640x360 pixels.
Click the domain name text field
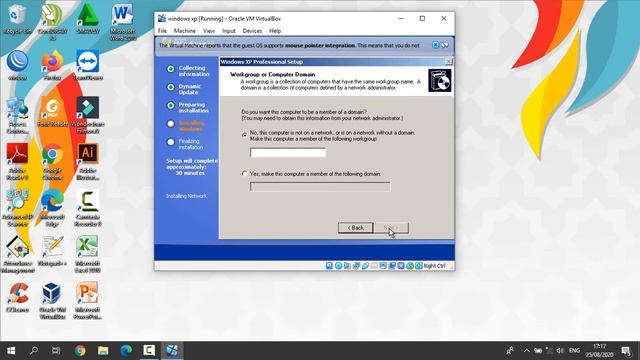point(320,187)
